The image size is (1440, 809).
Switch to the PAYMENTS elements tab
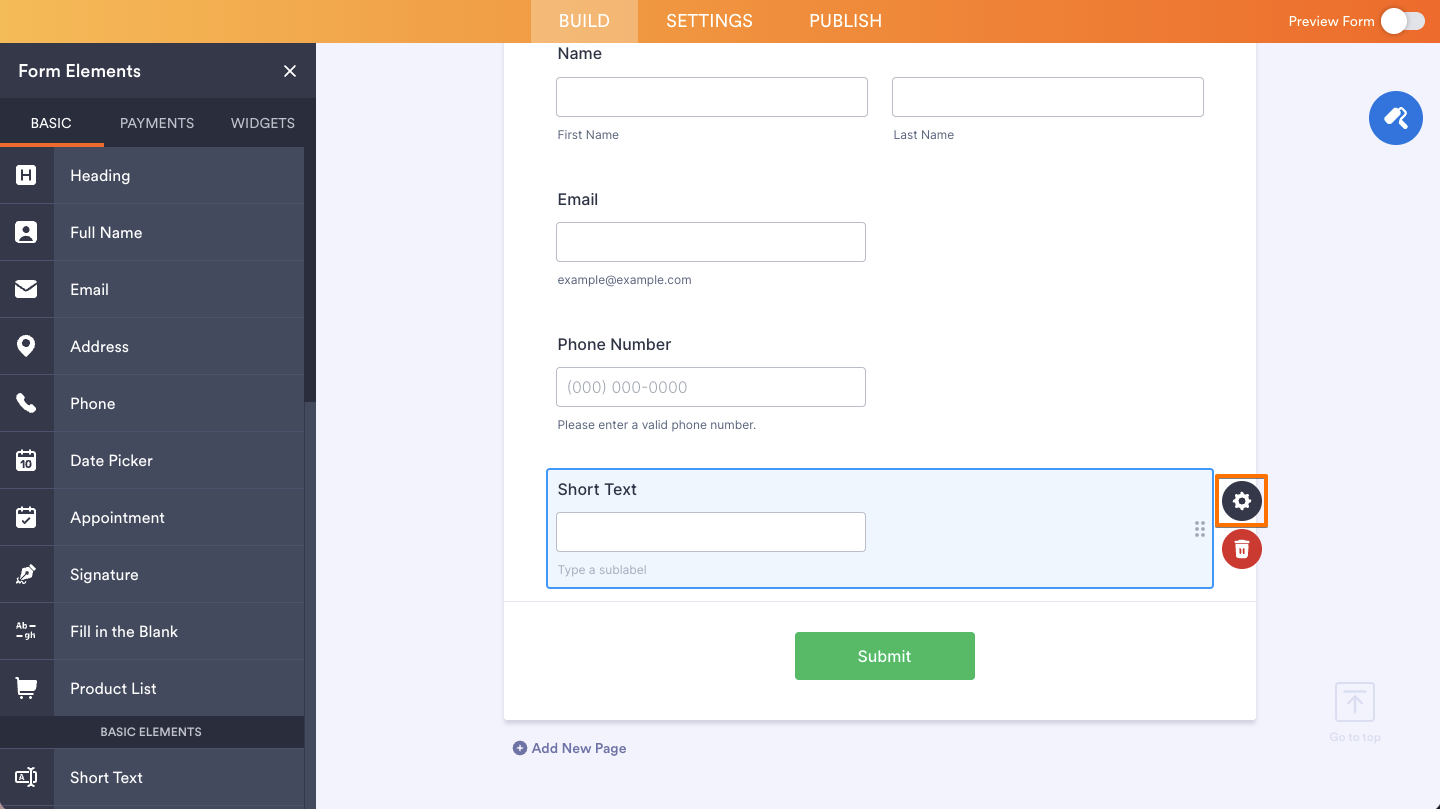point(157,123)
